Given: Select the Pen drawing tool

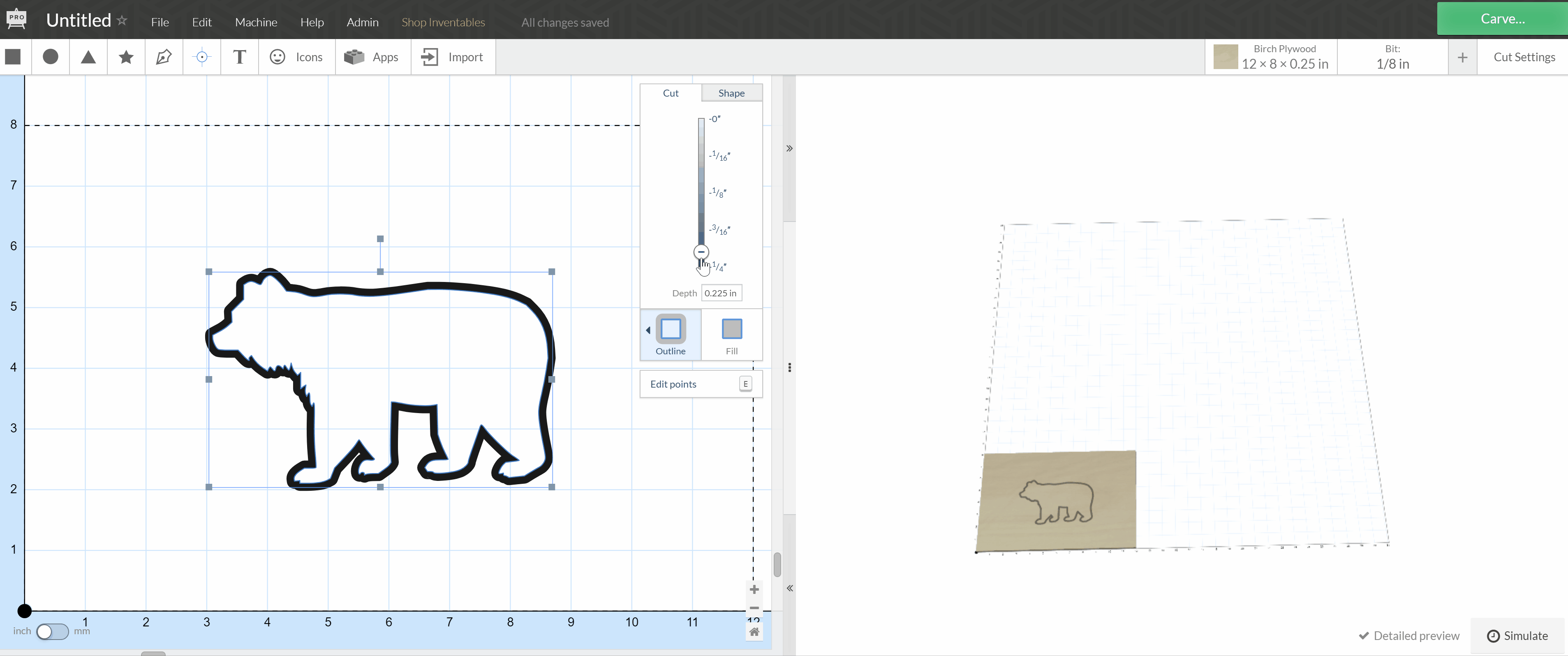Looking at the screenshot, I should tap(164, 57).
